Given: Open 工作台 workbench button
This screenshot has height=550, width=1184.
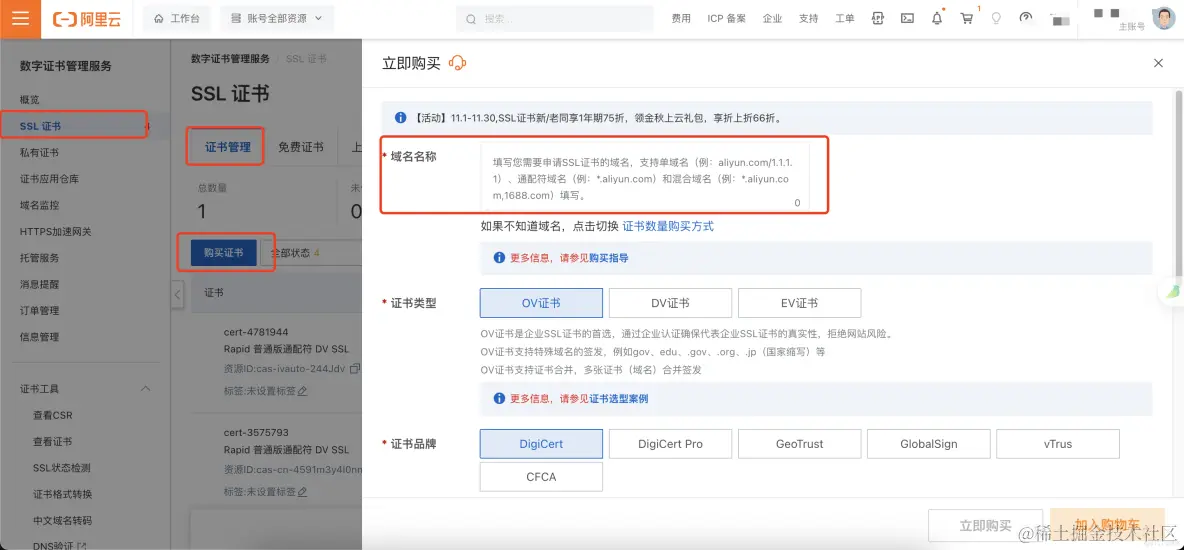Looking at the screenshot, I should click(177, 19).
